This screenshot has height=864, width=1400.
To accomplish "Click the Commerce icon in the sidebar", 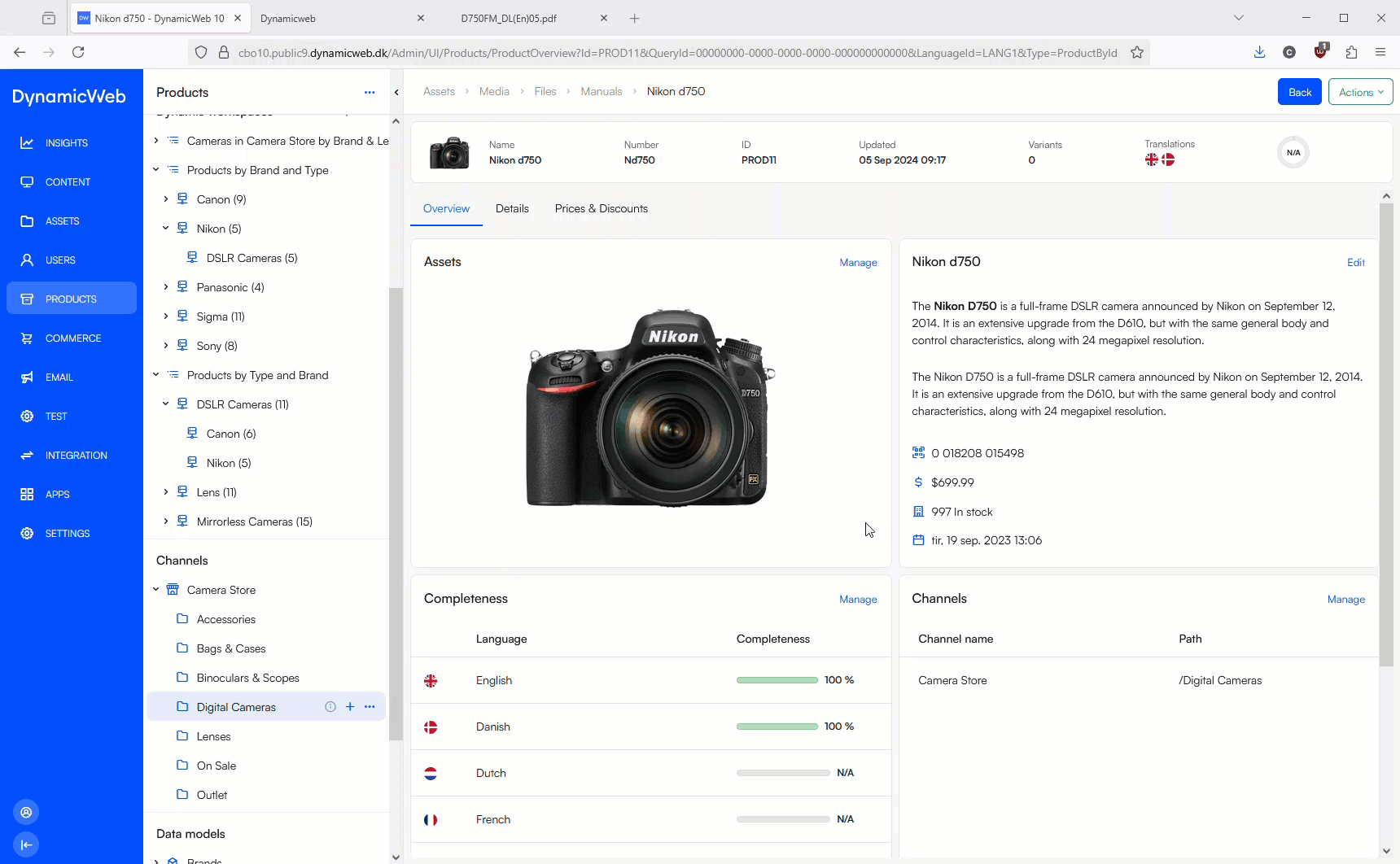I will pos(27,338).
